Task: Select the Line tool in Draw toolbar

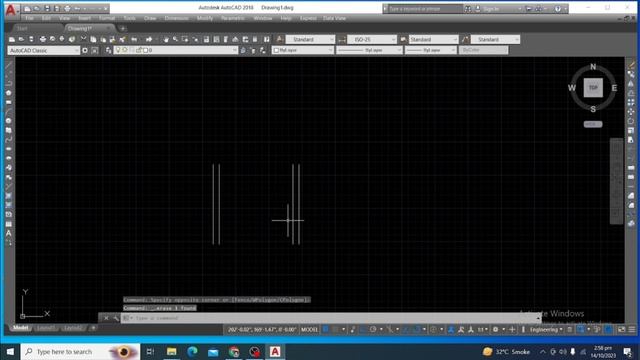Action: pyautogui.click(x=9, y=65)
